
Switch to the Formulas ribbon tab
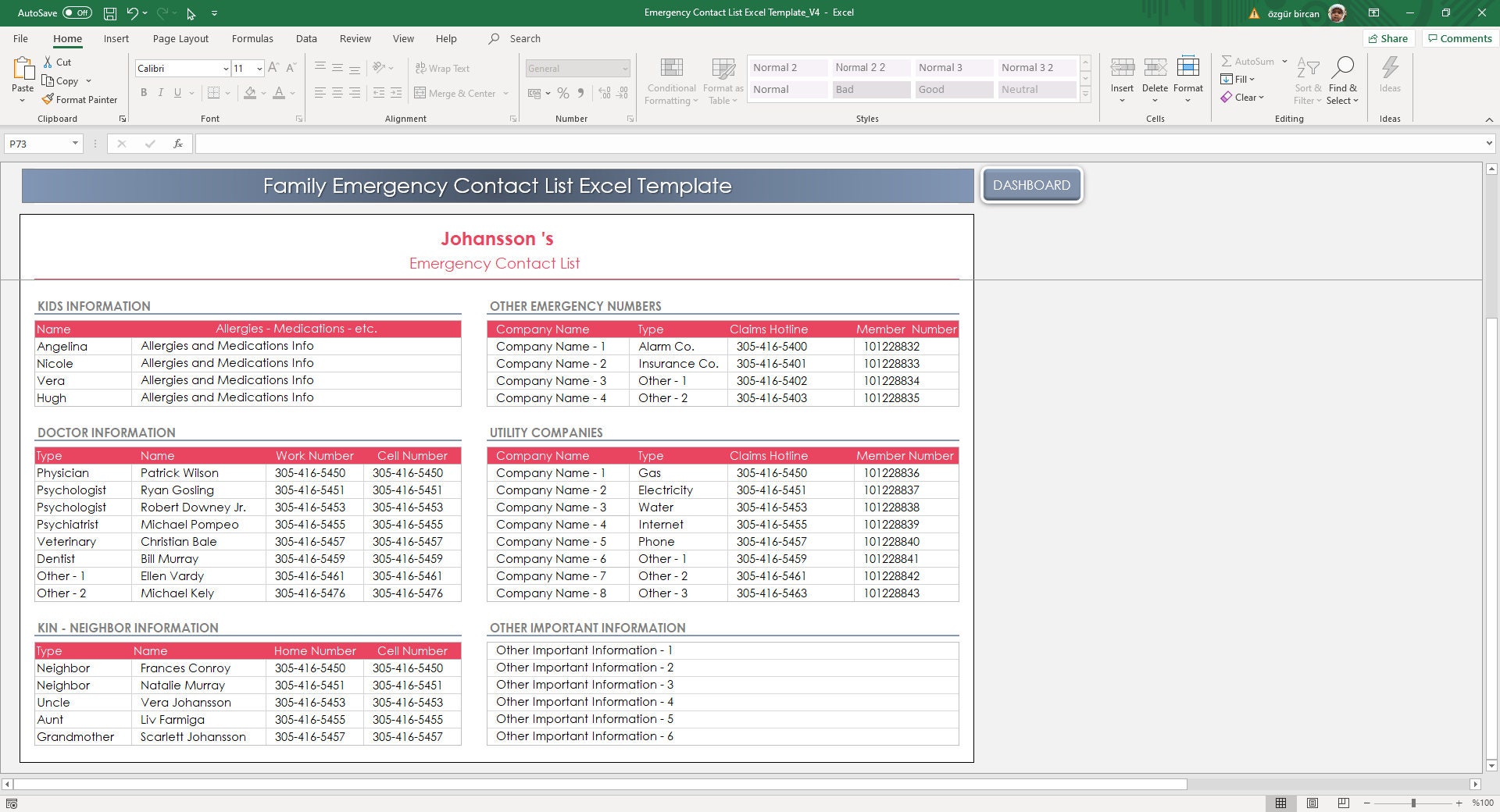click(x=252, y=38)
